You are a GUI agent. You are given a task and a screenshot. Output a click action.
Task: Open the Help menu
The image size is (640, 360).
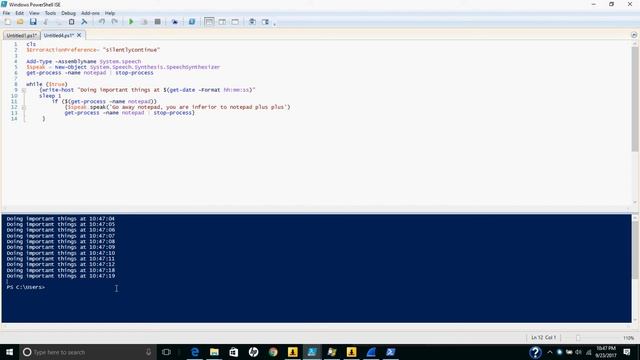click(x=110, y=13)
